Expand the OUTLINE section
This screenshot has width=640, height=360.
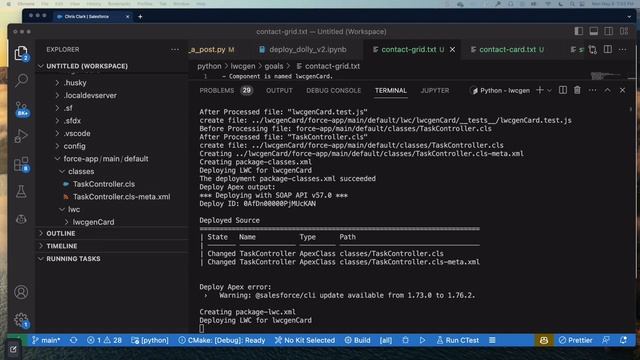pyautogui.click(x=60, y=233)
